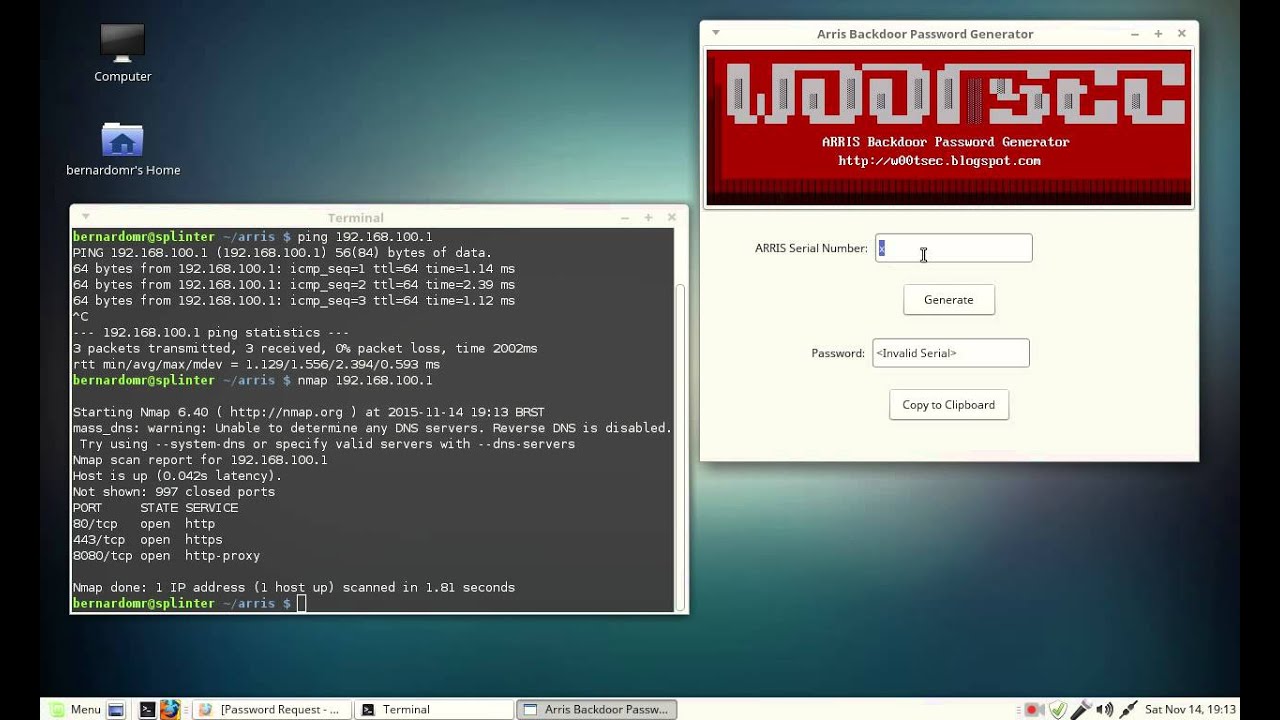
Task: Click the '8080/tcp open http-proxy' line
Action: point(166,555)
